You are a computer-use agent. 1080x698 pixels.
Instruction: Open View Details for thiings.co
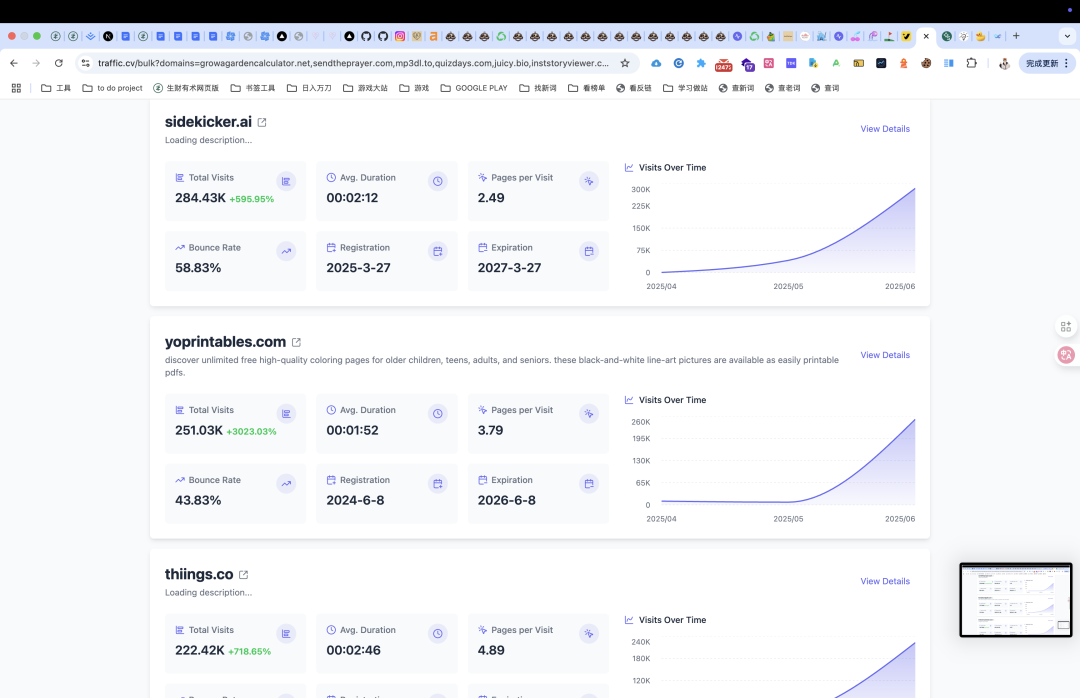885,582
